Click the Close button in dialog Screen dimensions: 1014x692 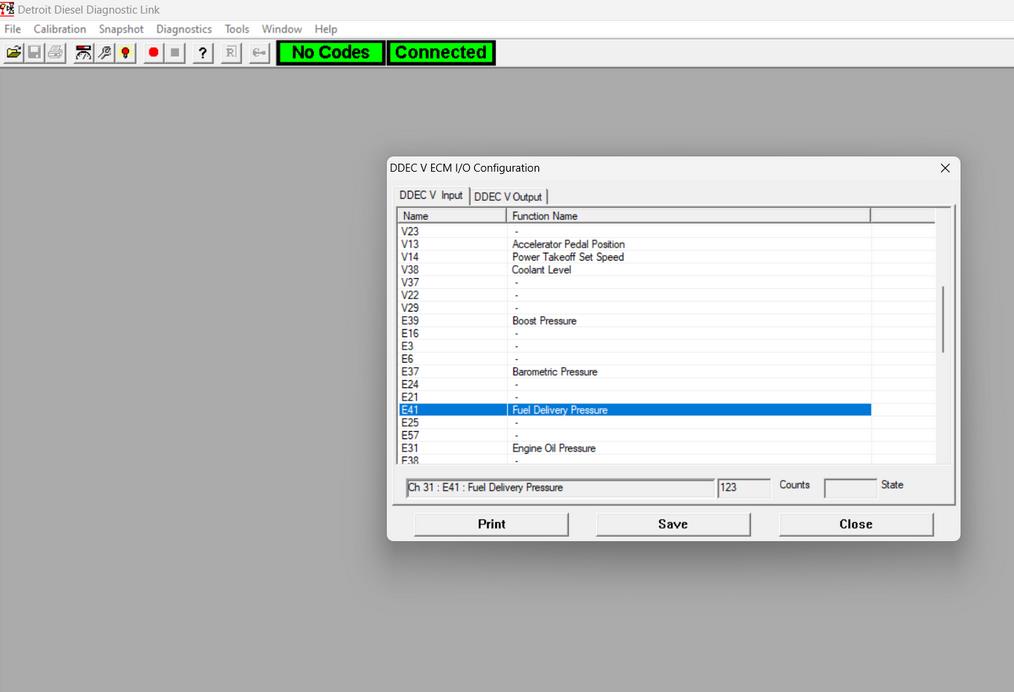click(855, 524)
